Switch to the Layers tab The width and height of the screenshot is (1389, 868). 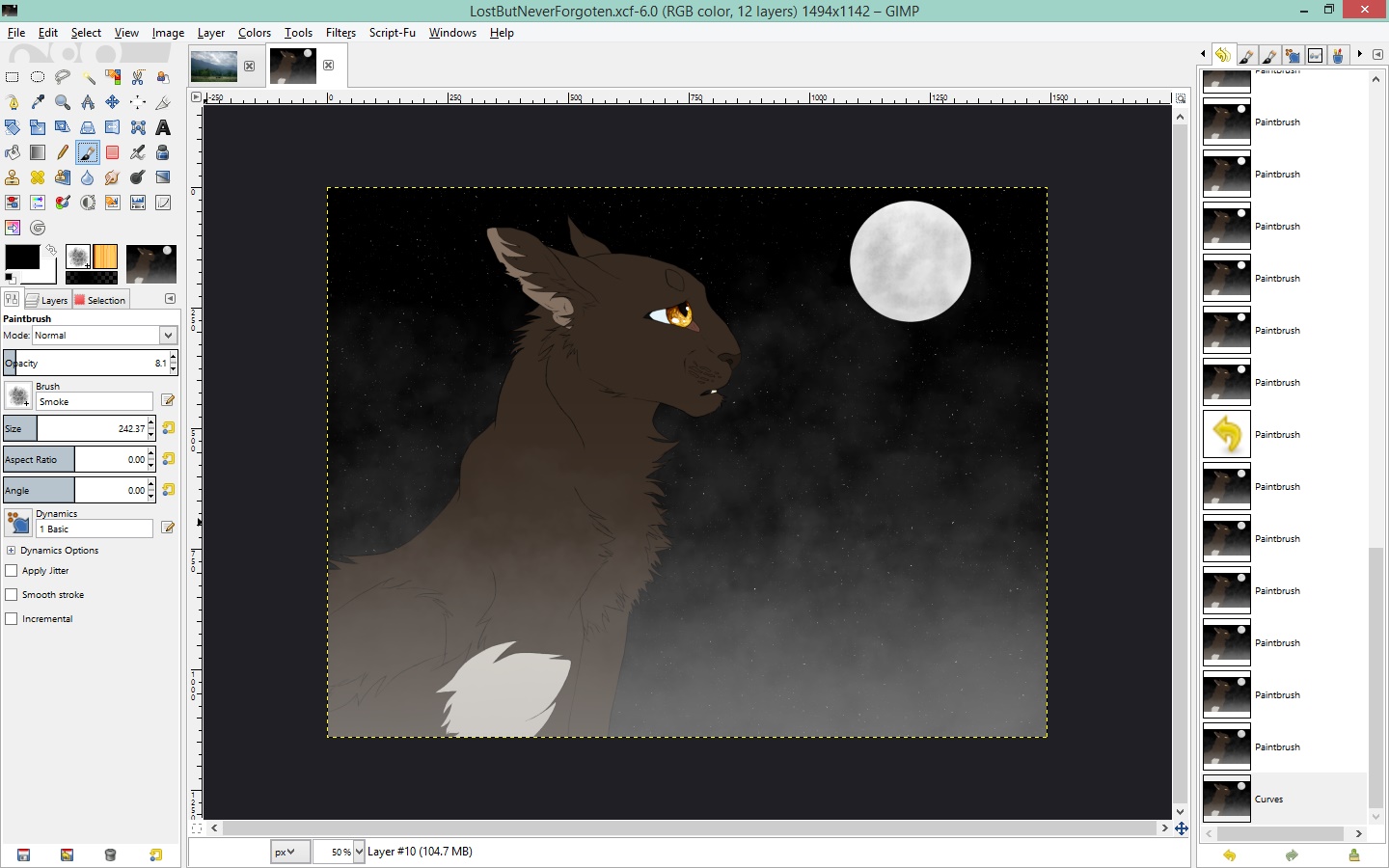pos(46,300)
